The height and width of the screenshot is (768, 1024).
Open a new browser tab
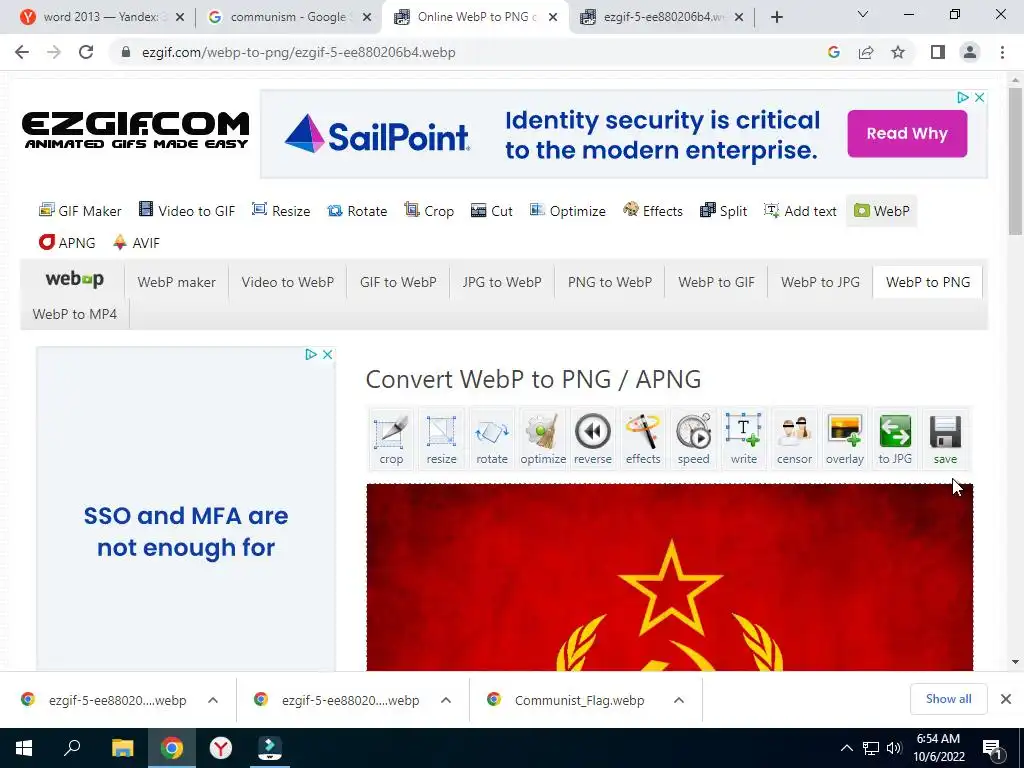(x=776, y=17)
